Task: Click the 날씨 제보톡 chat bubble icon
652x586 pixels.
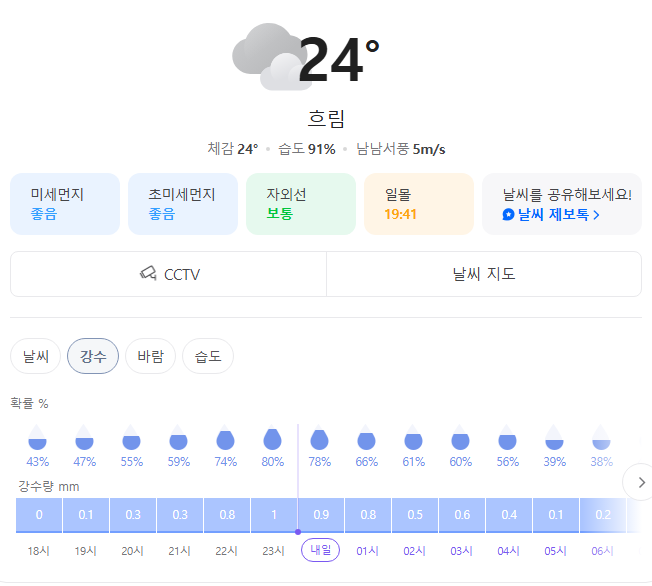Action: pyautogui.click(x=508, y=215)
